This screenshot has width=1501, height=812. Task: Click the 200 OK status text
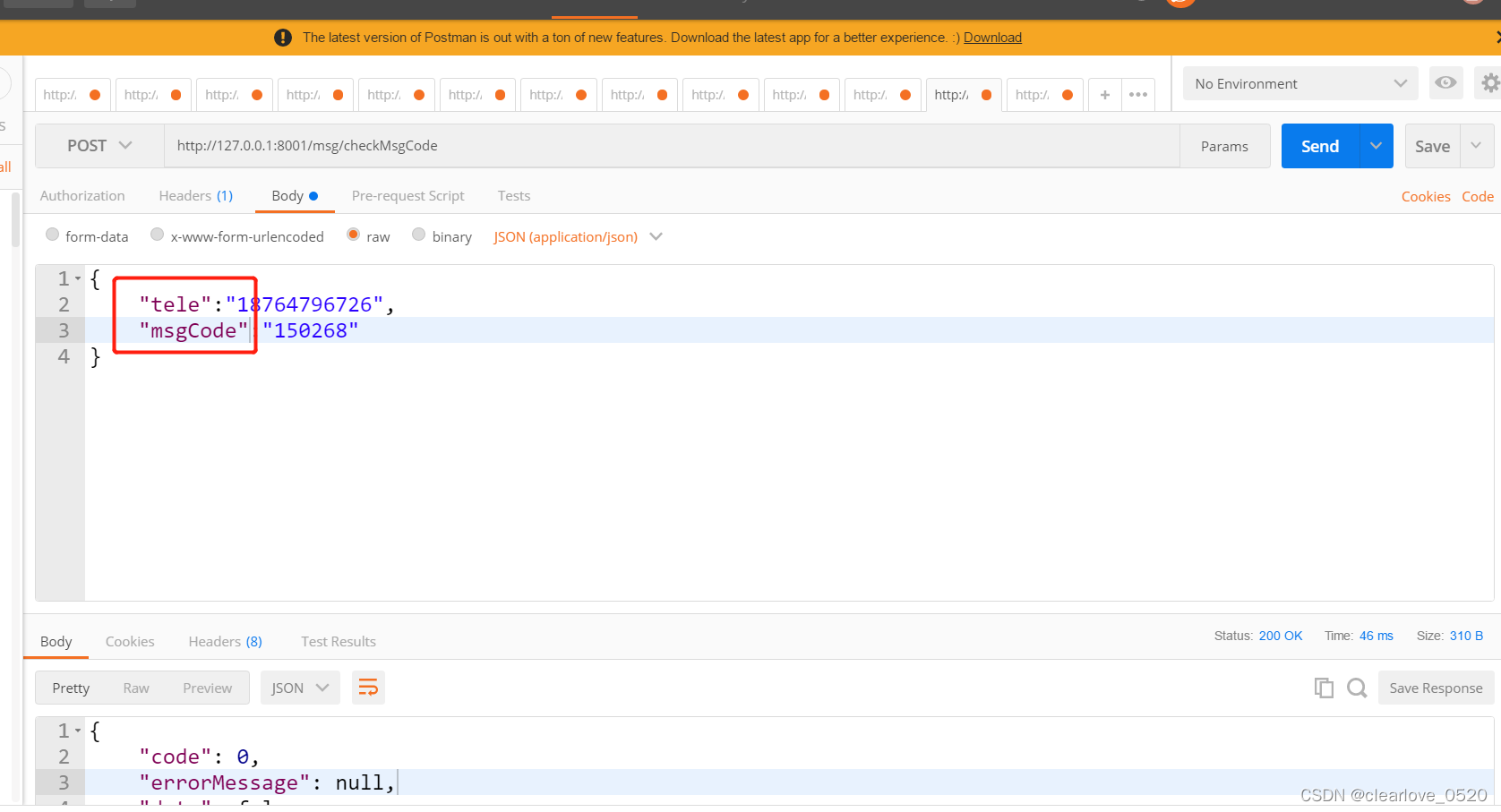point(1281,636)
